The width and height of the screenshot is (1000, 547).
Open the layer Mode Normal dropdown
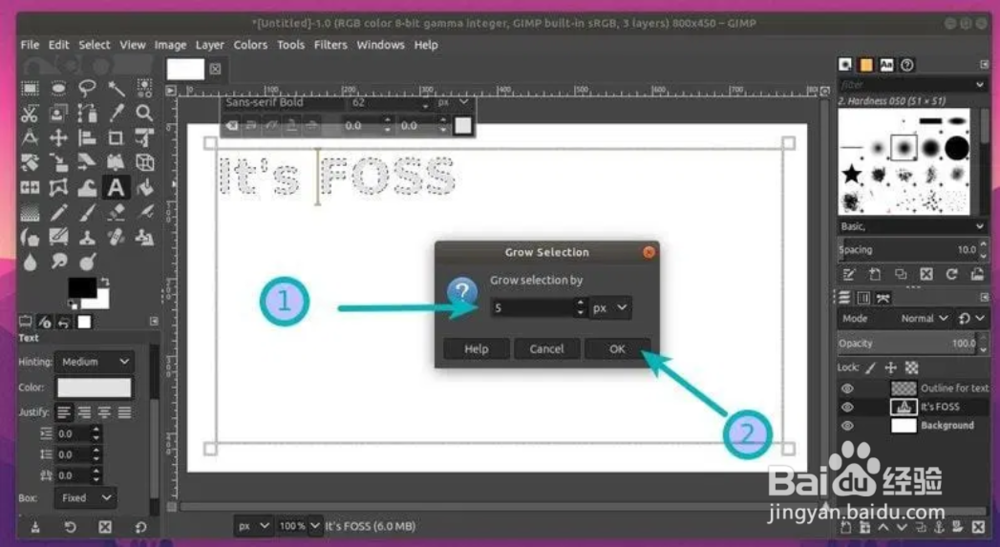[x=925, y=318]
